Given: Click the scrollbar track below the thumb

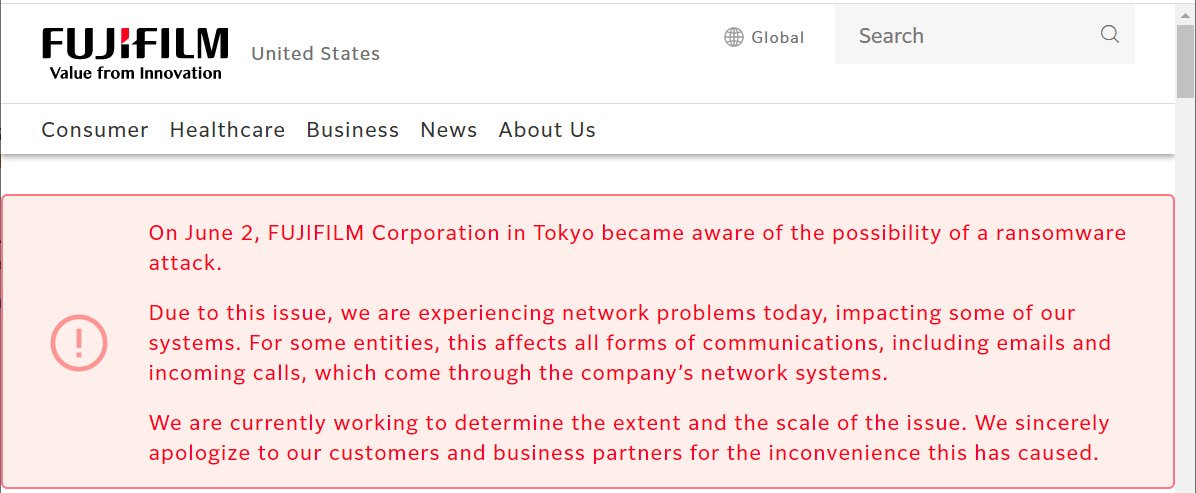Looking at the screenshot, I should 1185,300.
